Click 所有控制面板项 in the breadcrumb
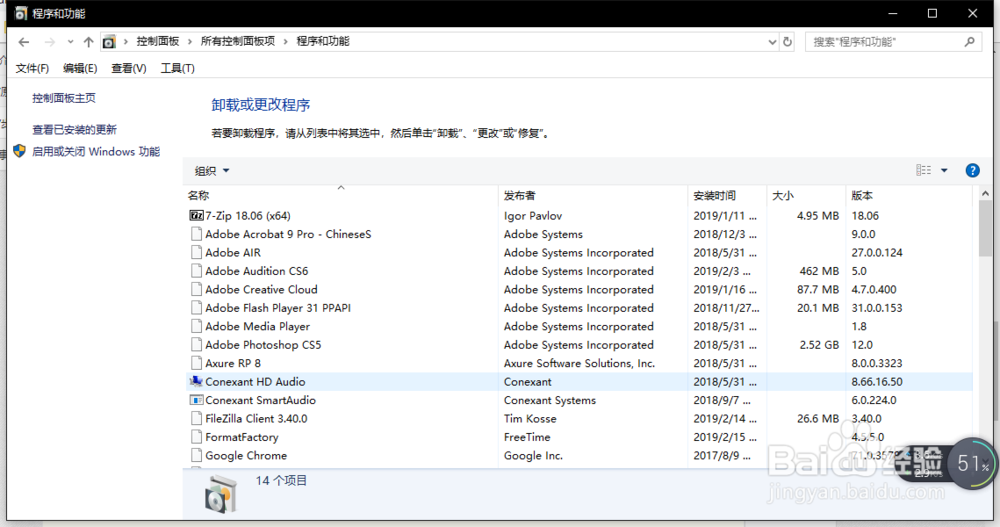Screen dimensions: 1000x527 (238, 41)
